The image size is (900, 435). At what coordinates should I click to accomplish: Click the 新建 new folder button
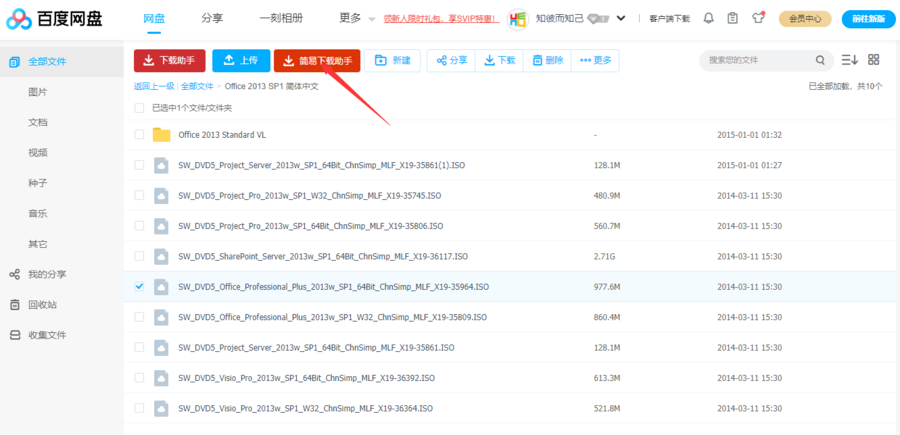pyautogui.click(x=393, y=60)
